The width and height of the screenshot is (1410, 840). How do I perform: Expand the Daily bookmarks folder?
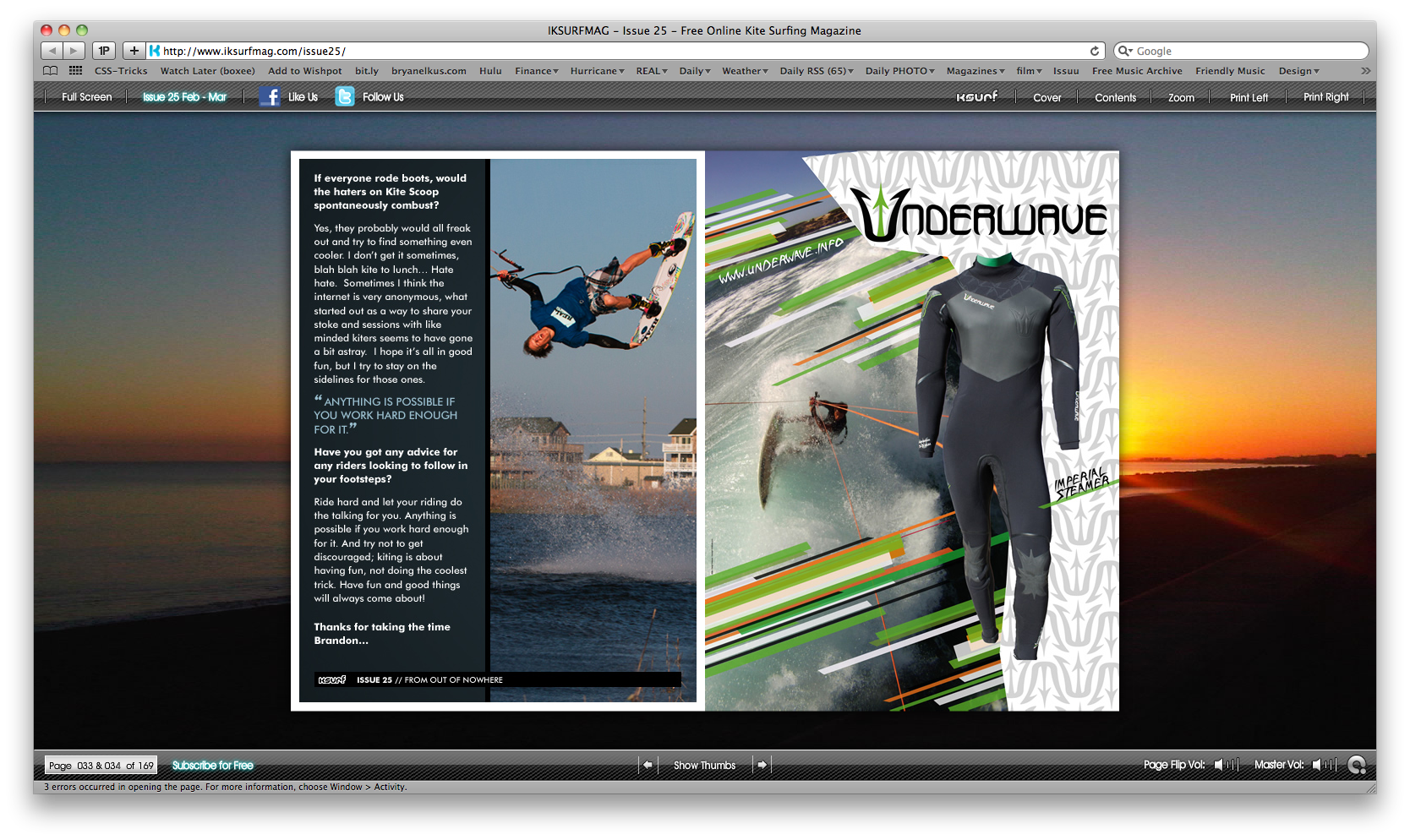tap(695, 71)
